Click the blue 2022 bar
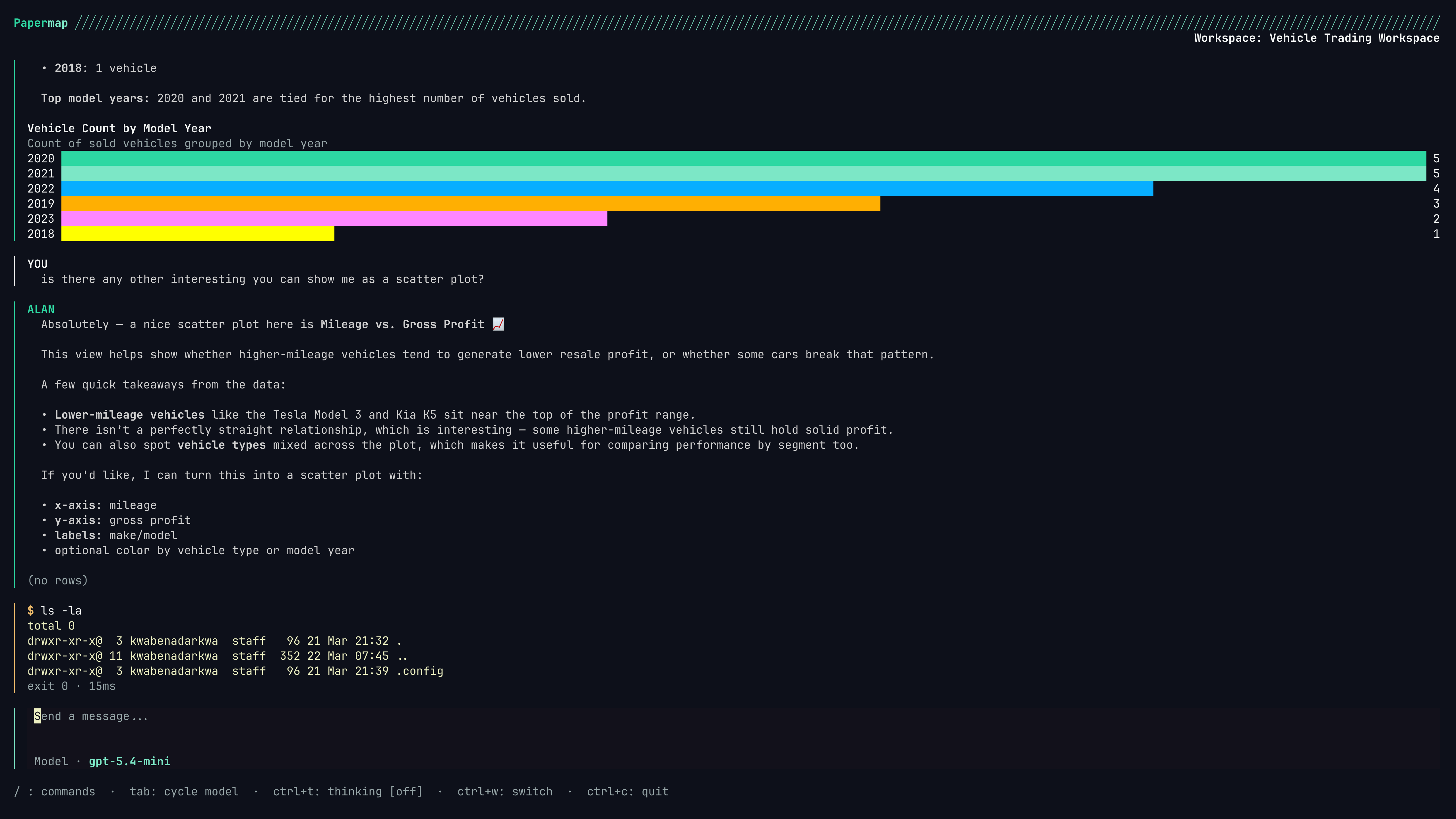This screenshot has width=1456, height=819. pos(607,188)
